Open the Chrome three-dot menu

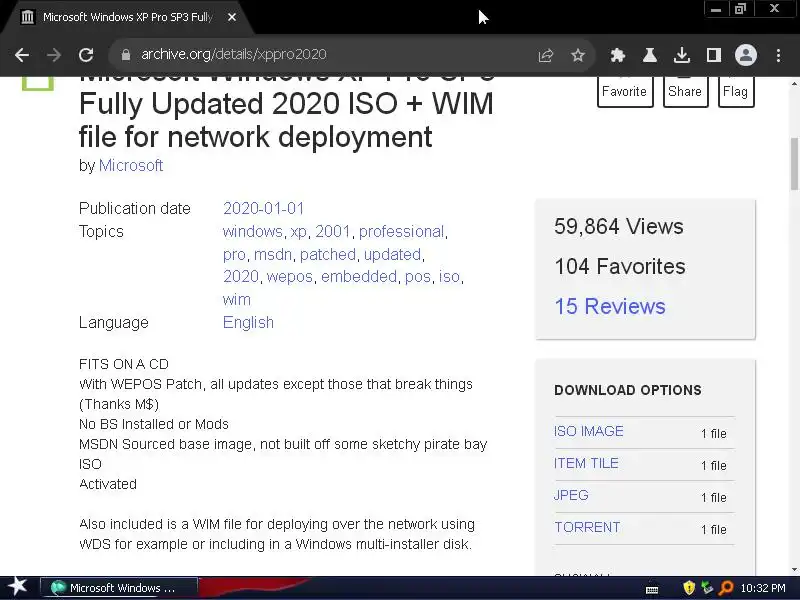[778, 55]
